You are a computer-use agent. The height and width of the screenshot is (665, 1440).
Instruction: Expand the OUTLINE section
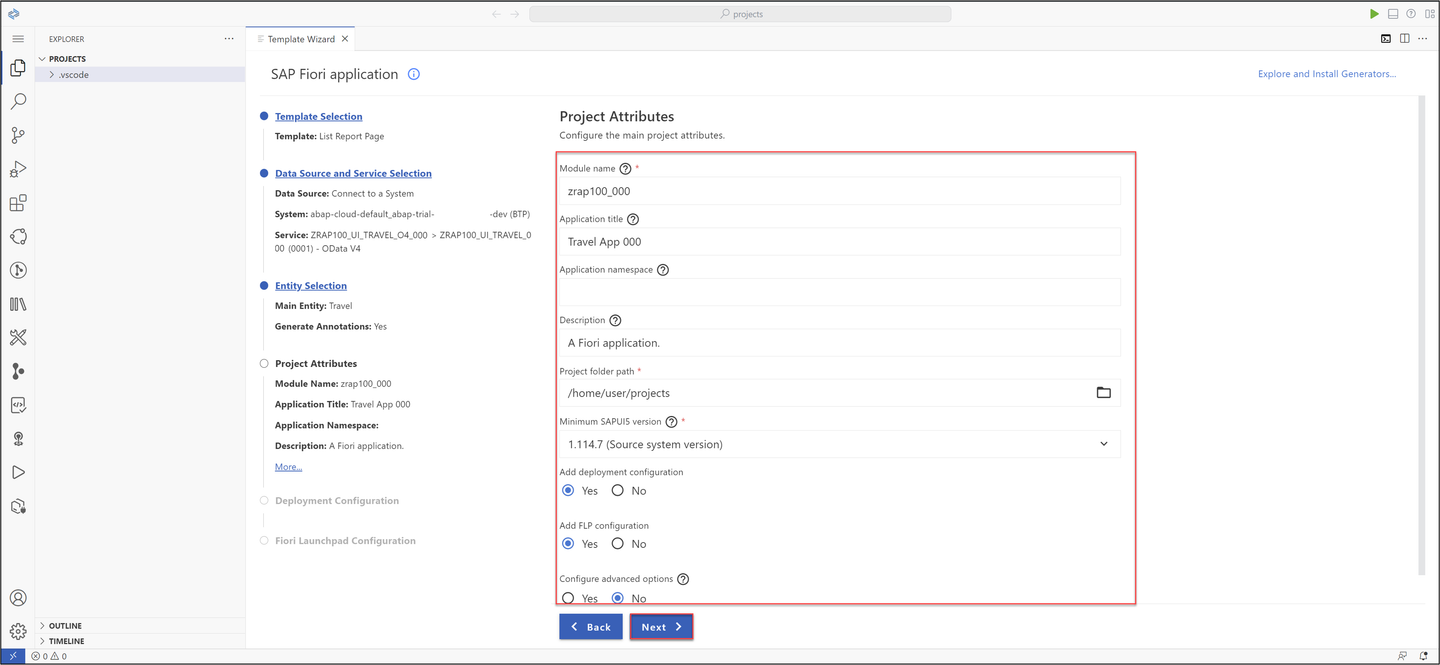[141, 626]
